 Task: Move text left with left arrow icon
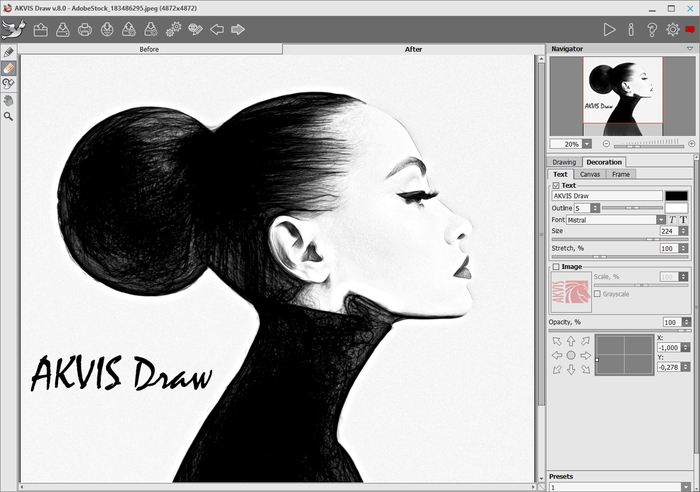click(557, 355)
